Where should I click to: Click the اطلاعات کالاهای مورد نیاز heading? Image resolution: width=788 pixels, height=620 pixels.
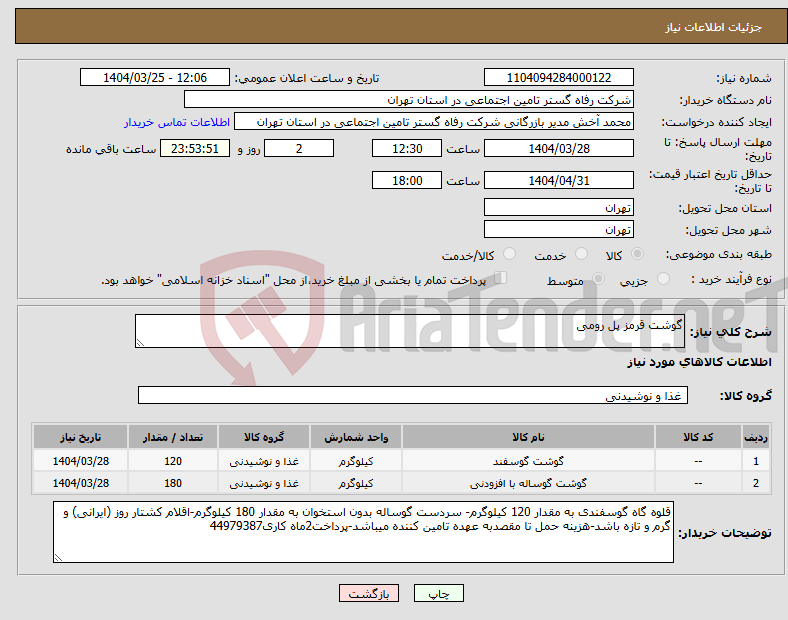[x=699, y=362]
